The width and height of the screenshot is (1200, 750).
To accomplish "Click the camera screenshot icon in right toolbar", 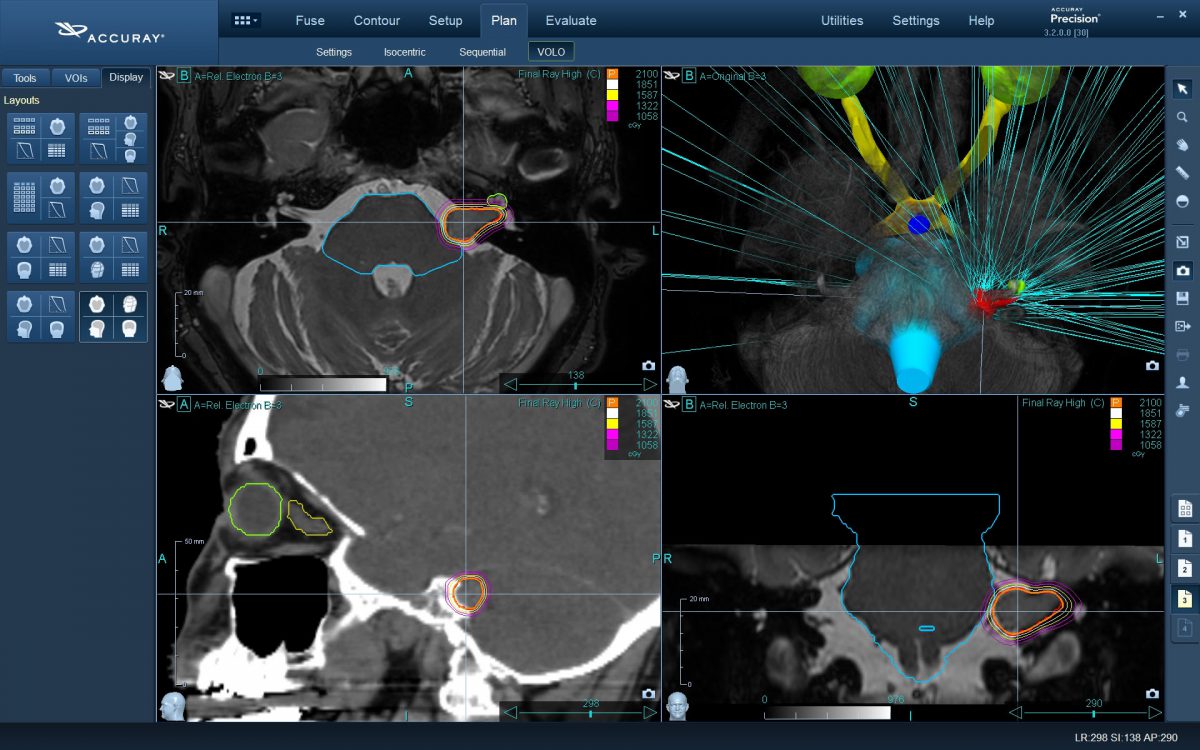I will pyautogui.click(x=1182, y=270).
